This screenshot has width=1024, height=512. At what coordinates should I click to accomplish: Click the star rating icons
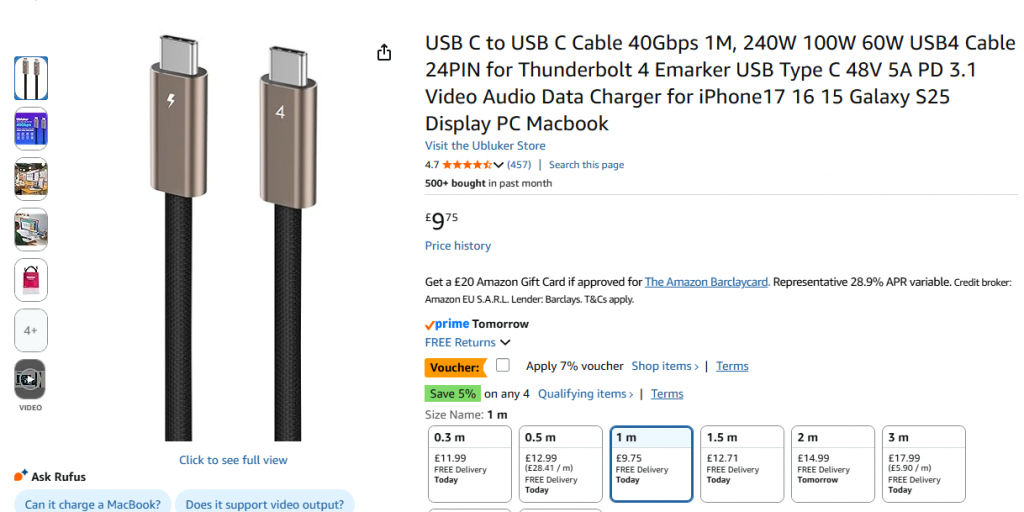[x=466, y=165]
